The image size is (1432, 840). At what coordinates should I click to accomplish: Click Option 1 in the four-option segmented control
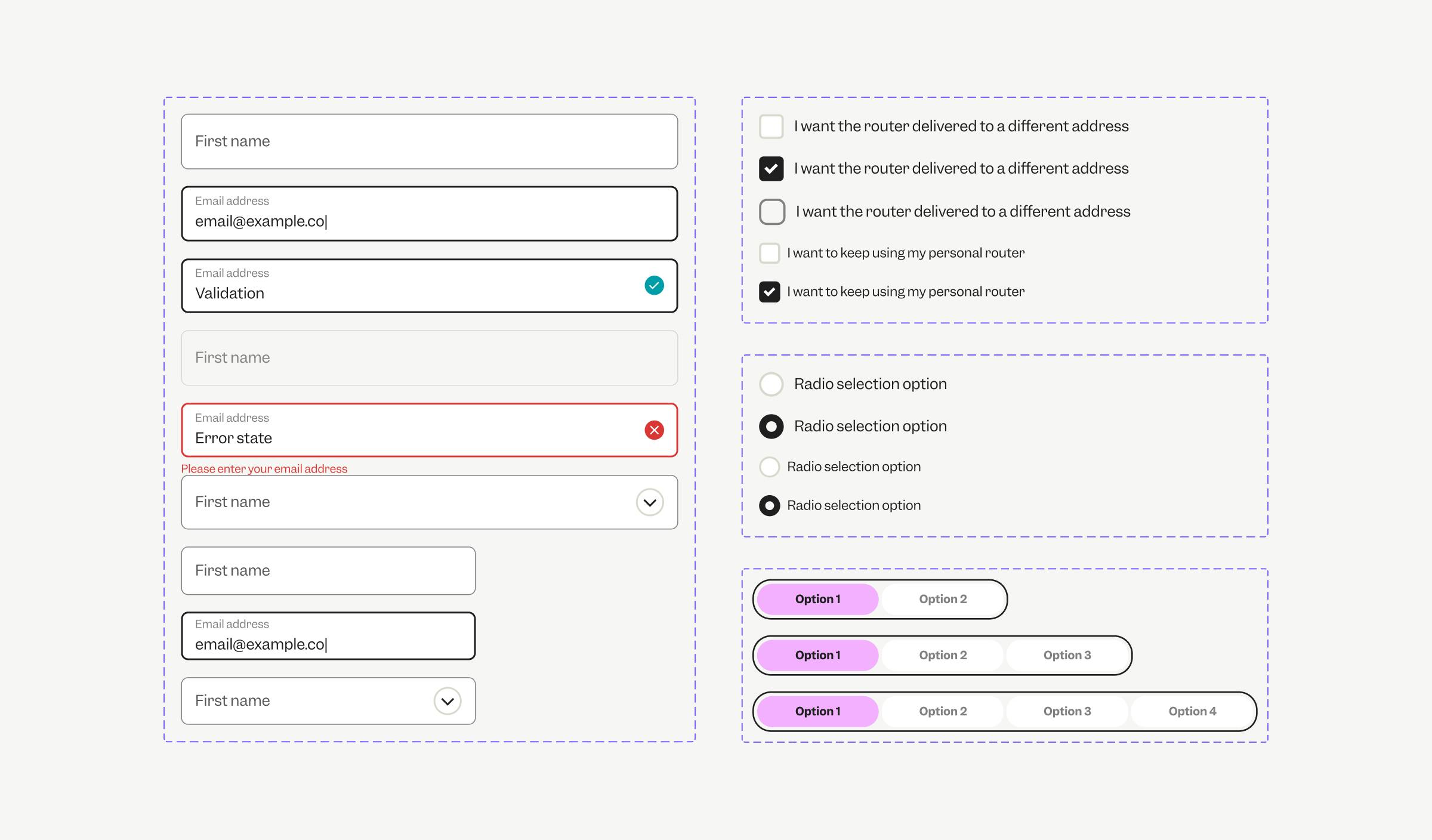[x=817, y=711]
